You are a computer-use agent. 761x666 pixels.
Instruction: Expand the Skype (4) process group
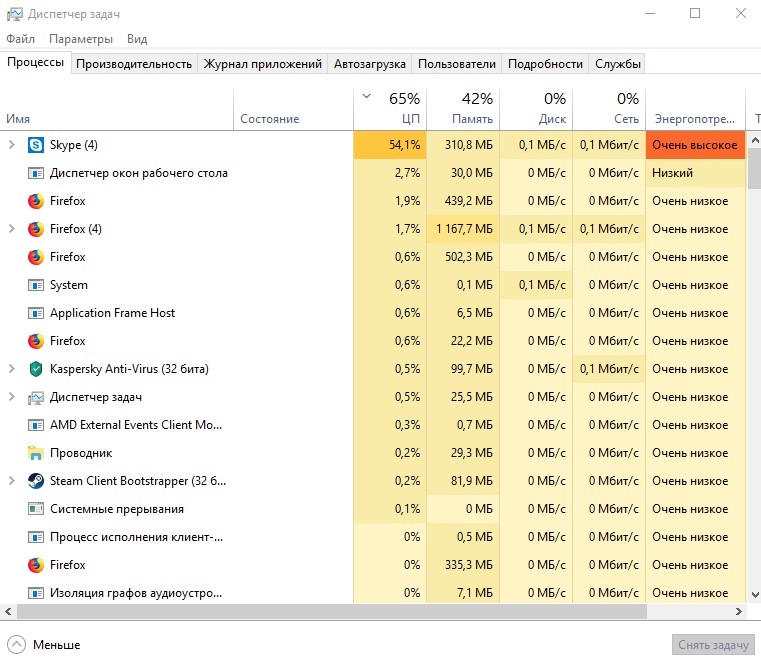pyautogui.click(x=12, y=145)
